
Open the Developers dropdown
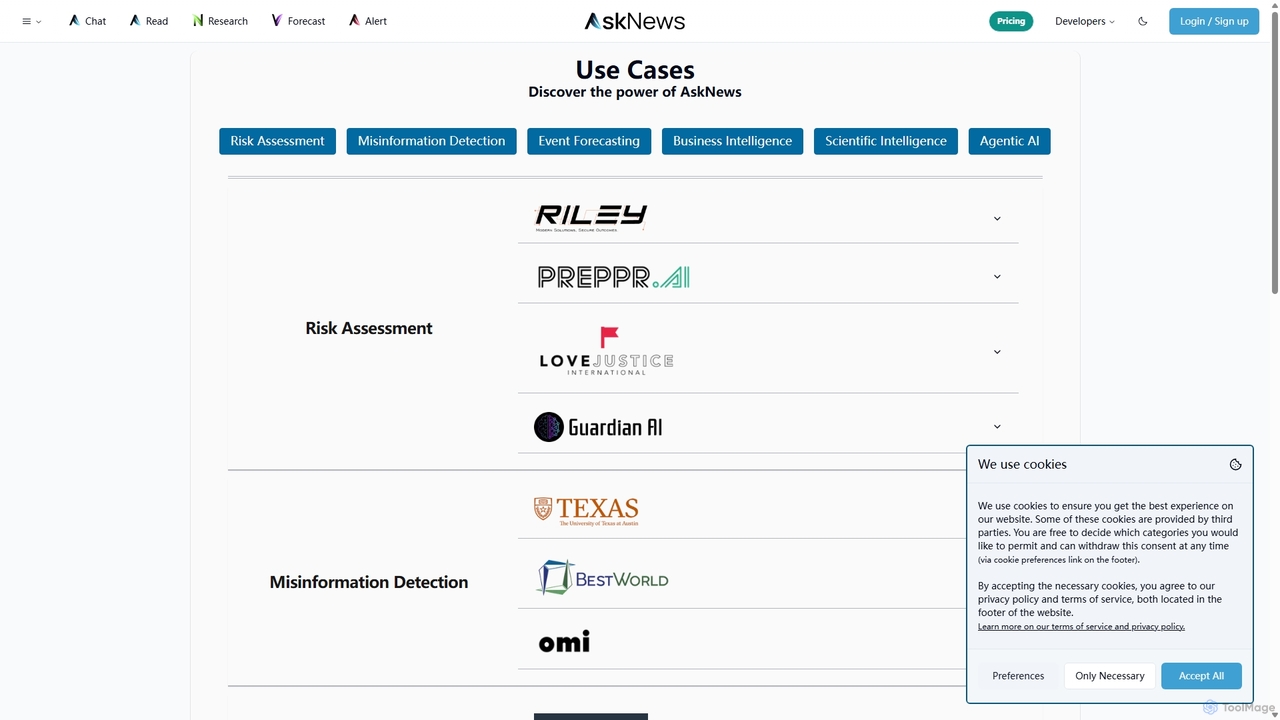[1085, 21]
